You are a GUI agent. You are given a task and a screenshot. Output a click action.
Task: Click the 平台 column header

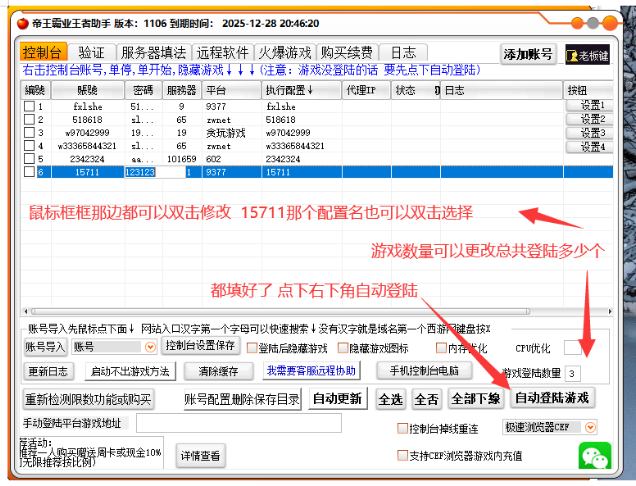[232, 90]
